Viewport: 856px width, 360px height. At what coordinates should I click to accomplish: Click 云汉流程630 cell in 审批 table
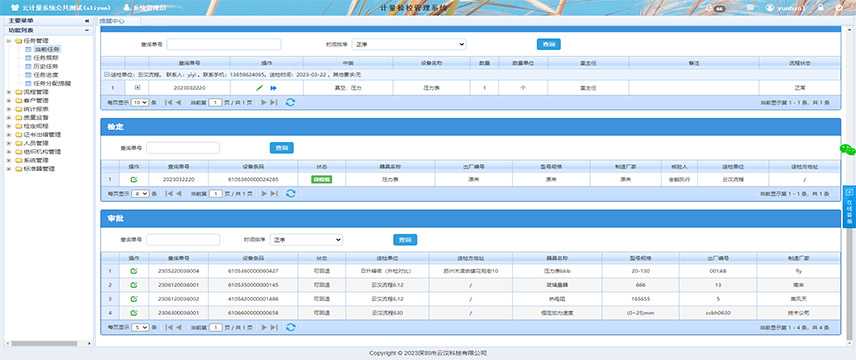click(387, 313)
